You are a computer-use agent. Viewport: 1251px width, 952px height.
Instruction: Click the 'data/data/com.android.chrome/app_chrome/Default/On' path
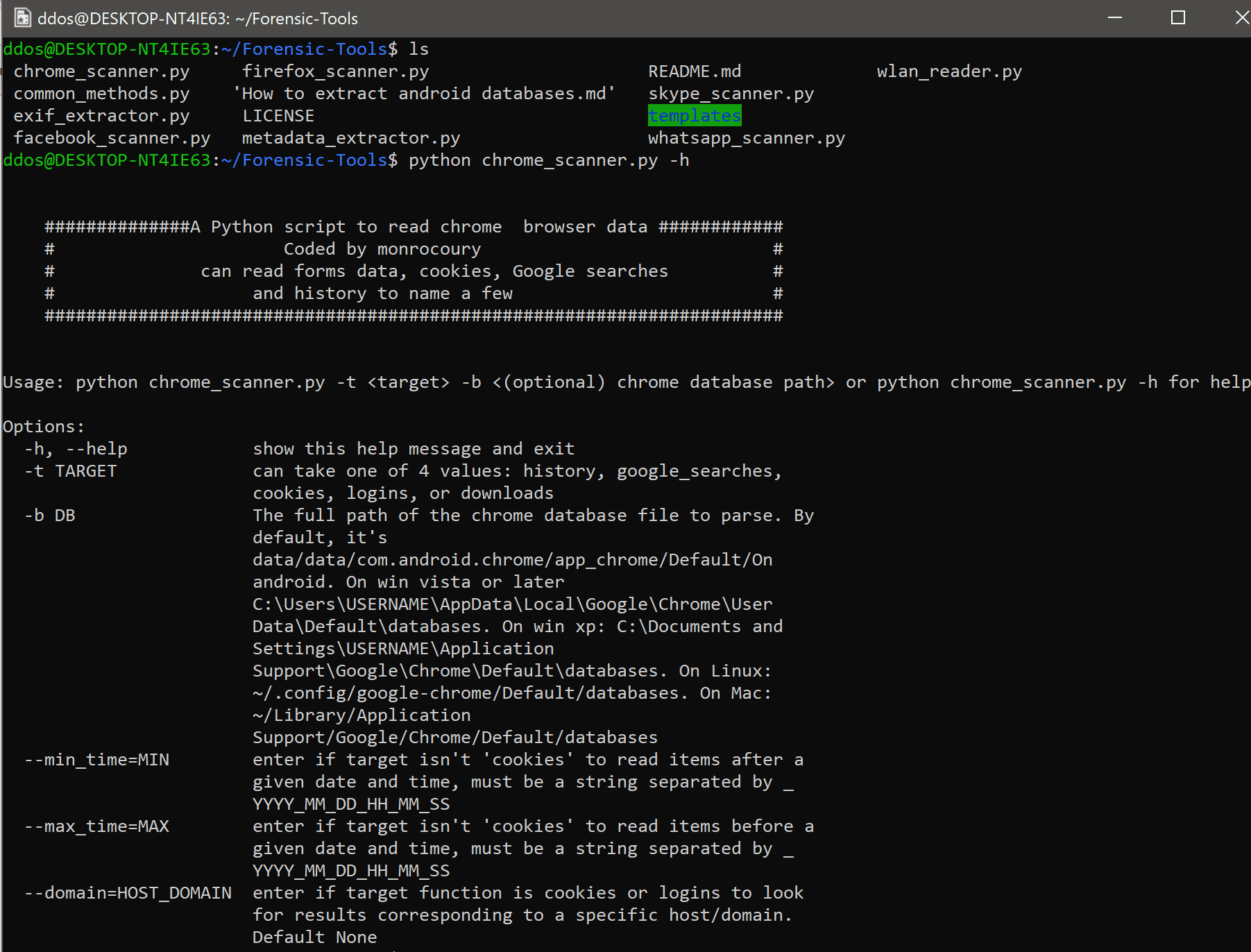pos(513,560)
